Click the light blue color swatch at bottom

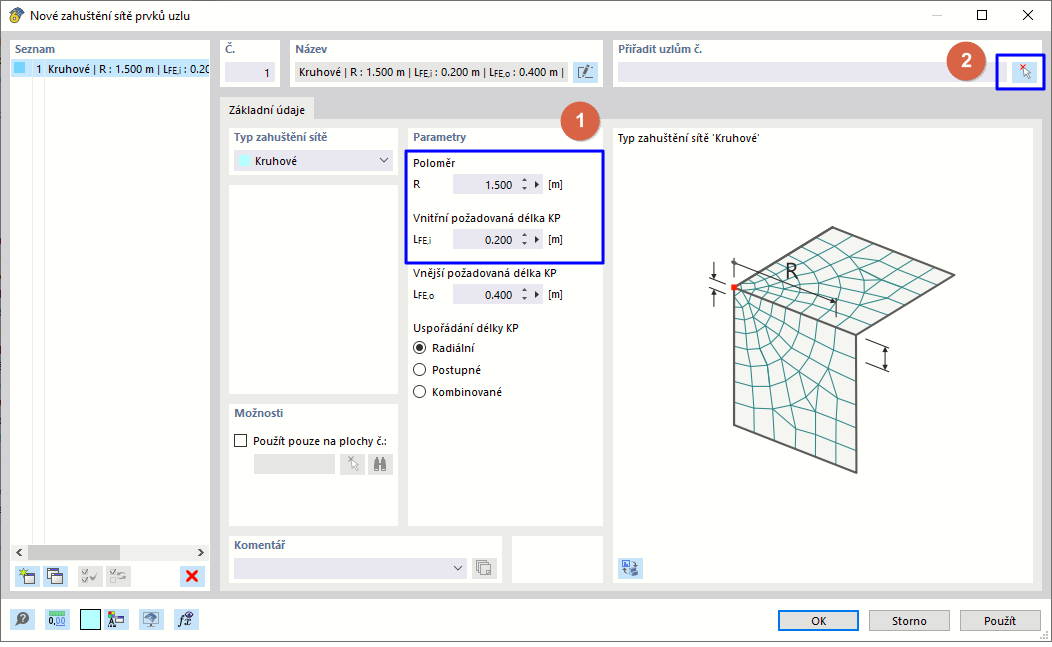click(90, 619)
